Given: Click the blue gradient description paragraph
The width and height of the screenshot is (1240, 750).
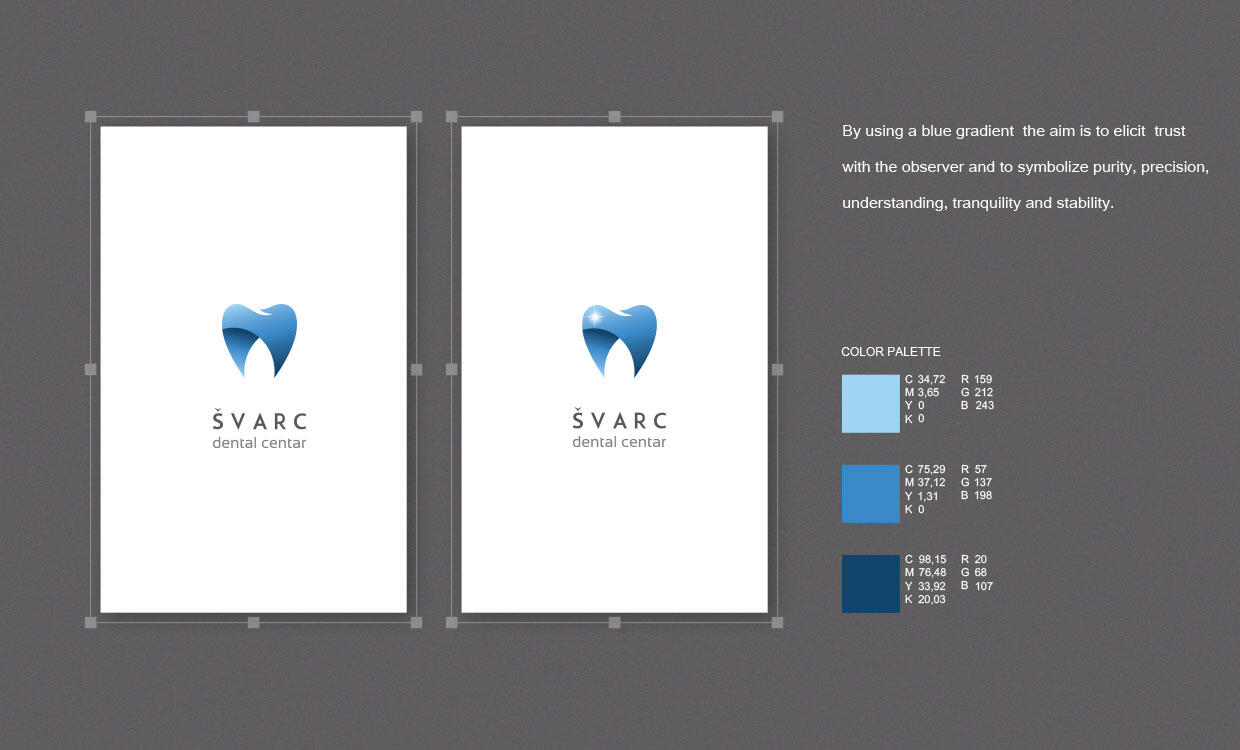Looking at the screenshot, I should (x=1025, y=167).
